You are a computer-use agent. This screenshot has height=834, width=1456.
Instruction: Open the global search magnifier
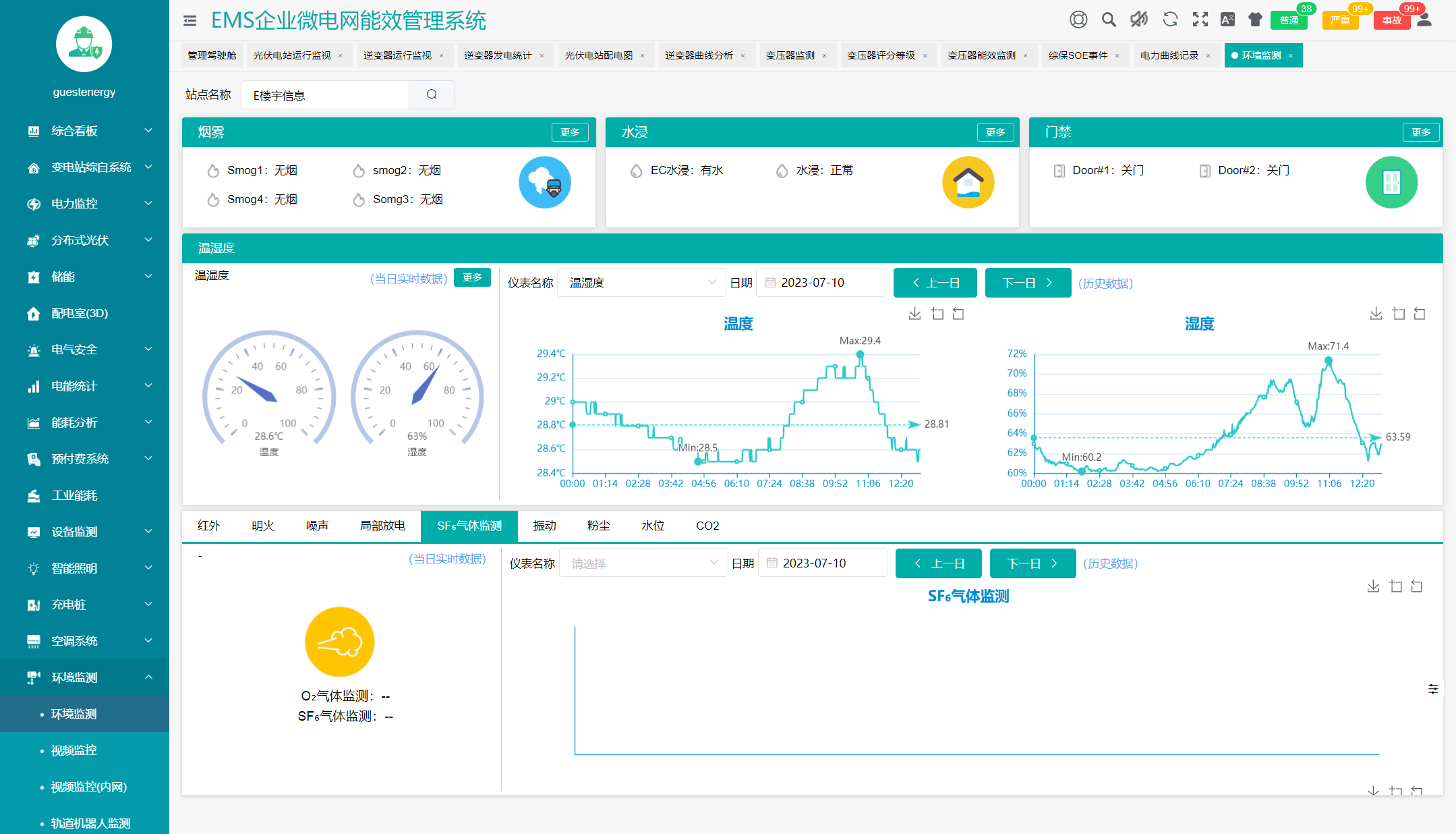coord(1108,20)
